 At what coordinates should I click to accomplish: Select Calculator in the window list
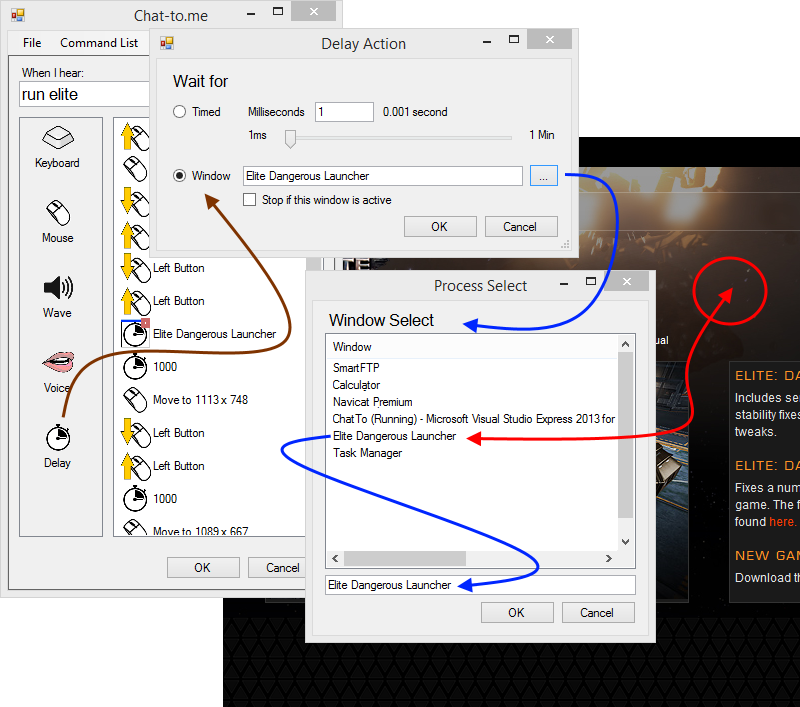coord(356,385)
